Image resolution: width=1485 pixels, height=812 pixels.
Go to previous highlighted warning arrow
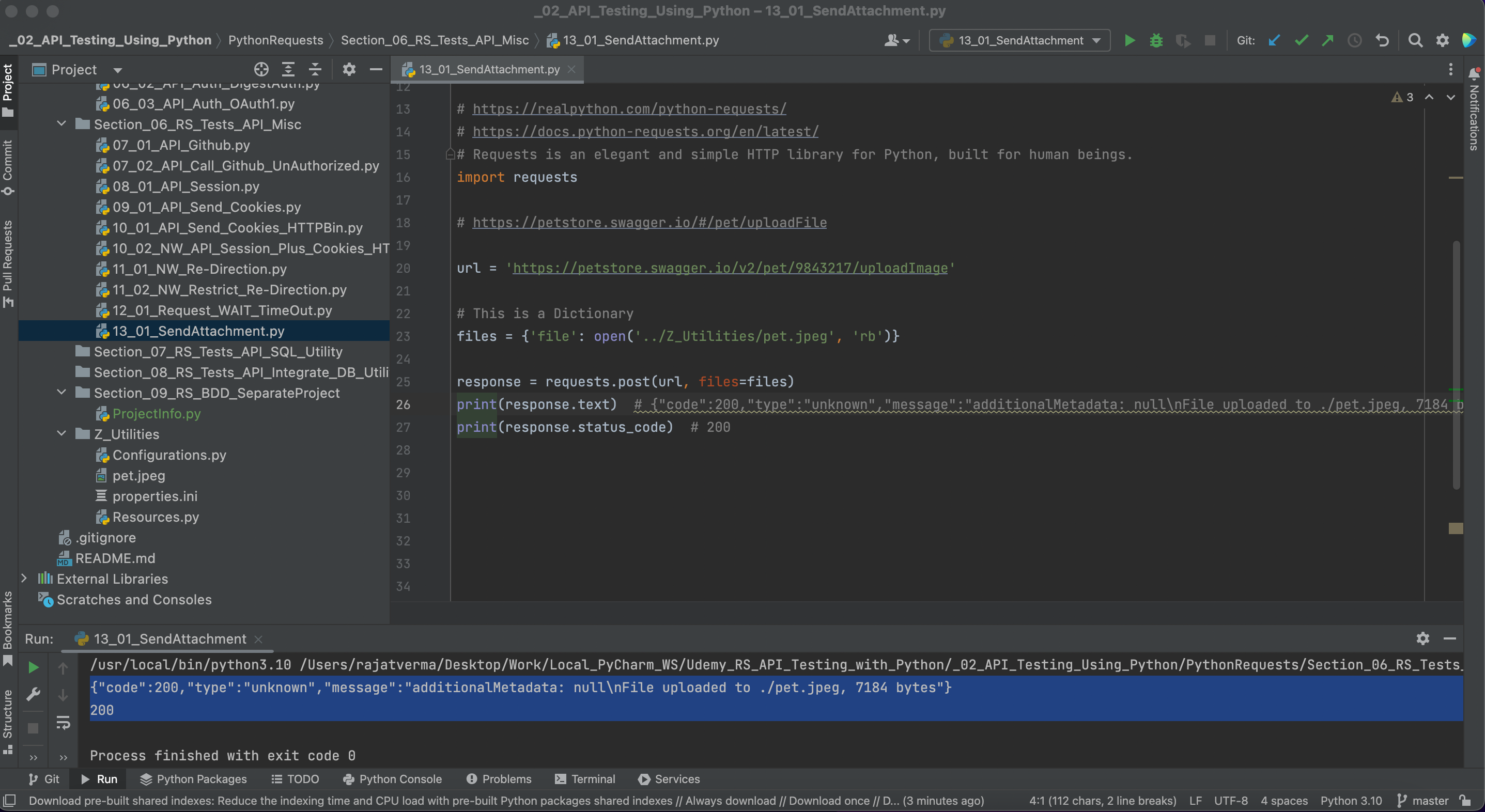click(x=1429, y=98)
